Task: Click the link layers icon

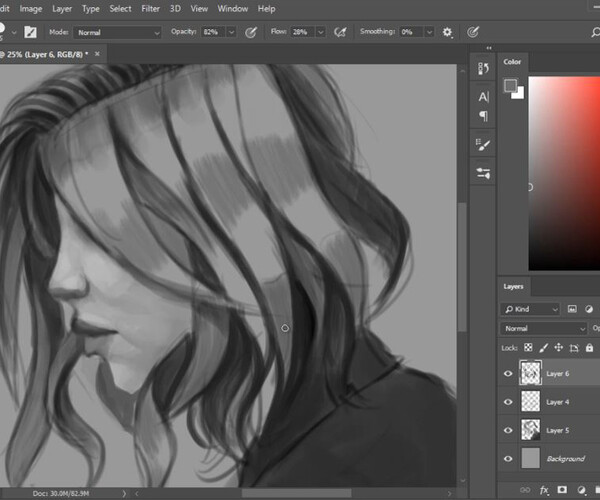Action: tap(525, 490)
